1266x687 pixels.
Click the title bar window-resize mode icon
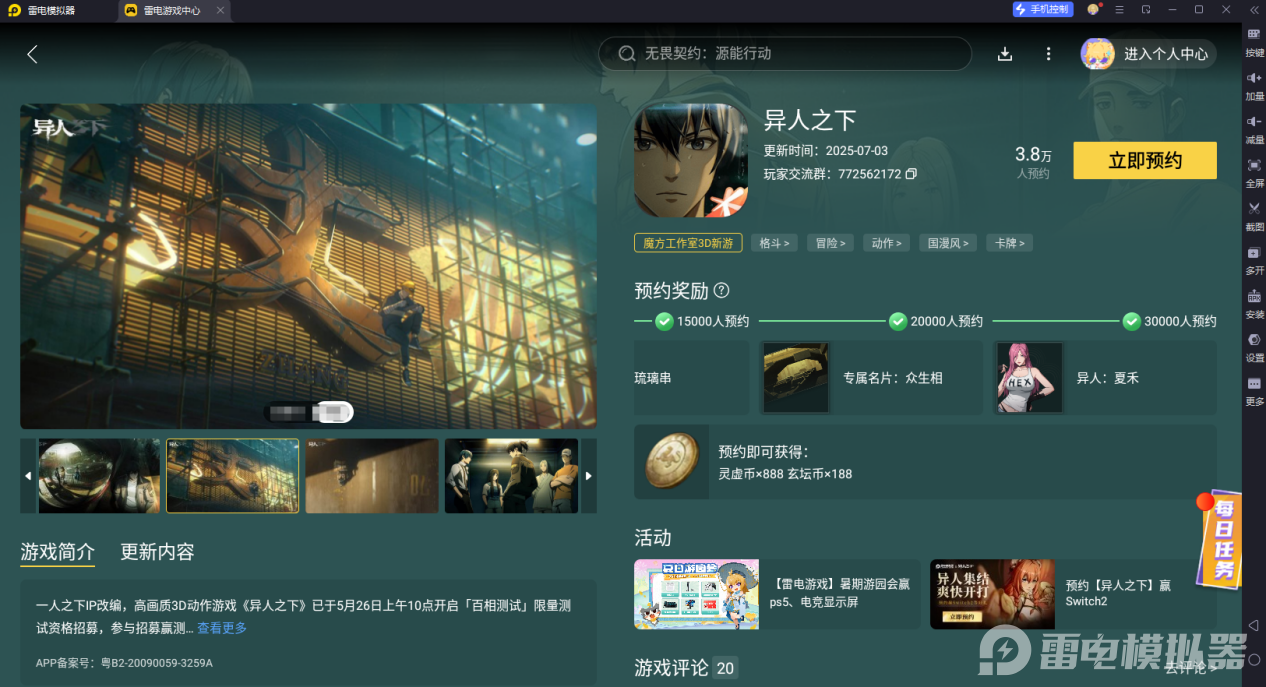tap(1146, 9)
